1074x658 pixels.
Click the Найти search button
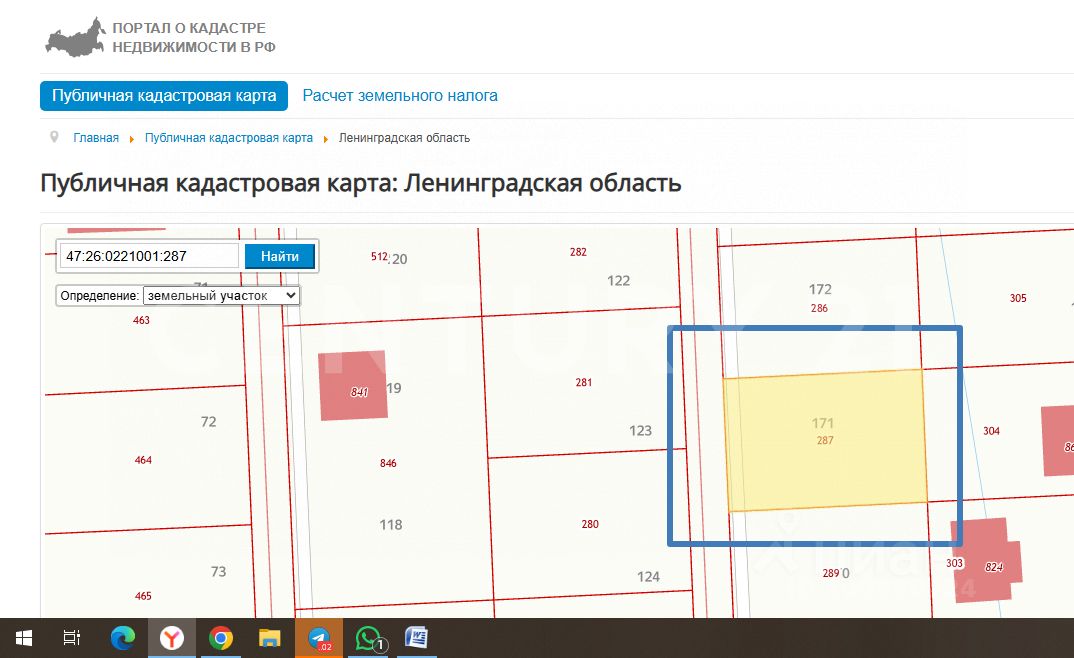pos(279,256)
